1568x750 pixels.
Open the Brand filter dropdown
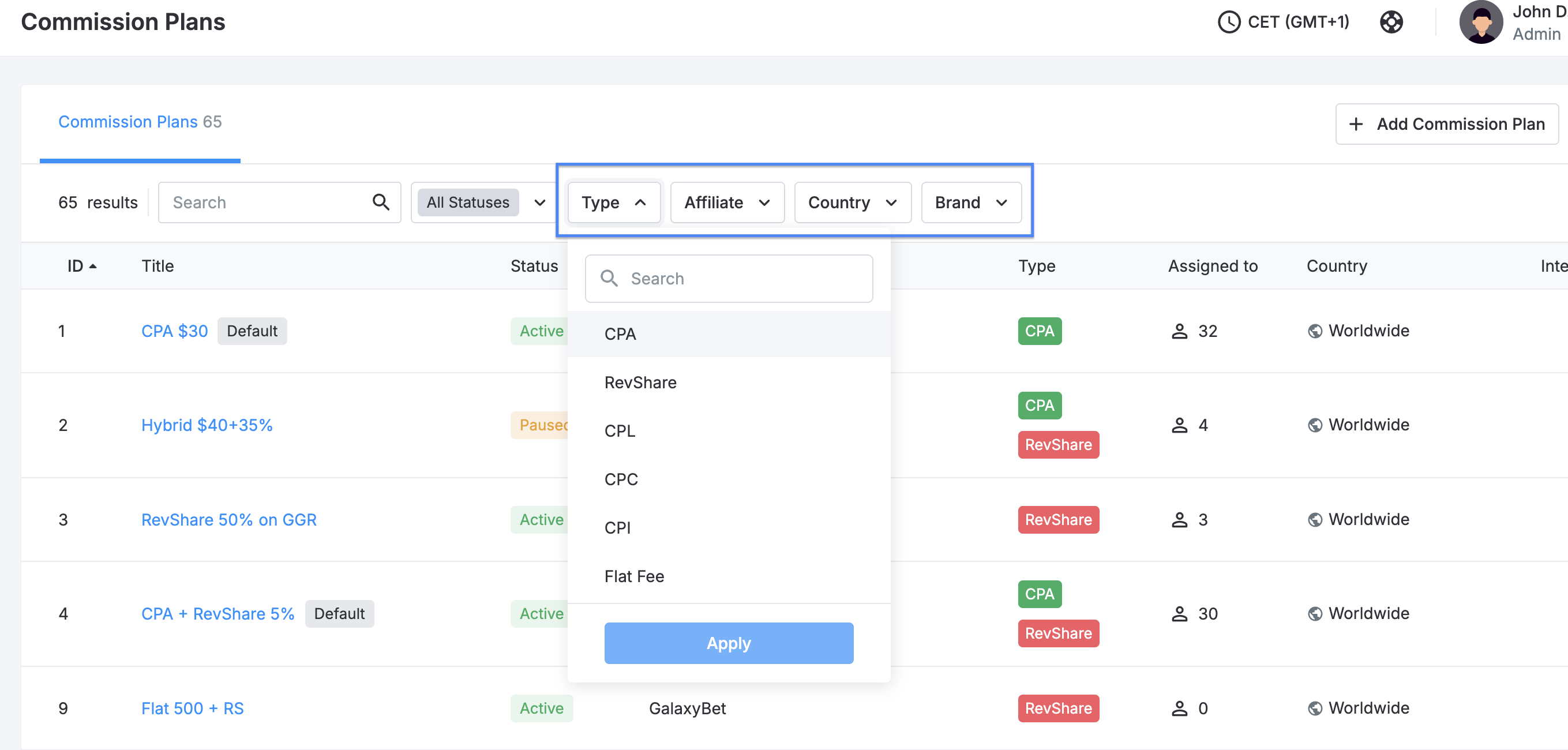(971, 202)
